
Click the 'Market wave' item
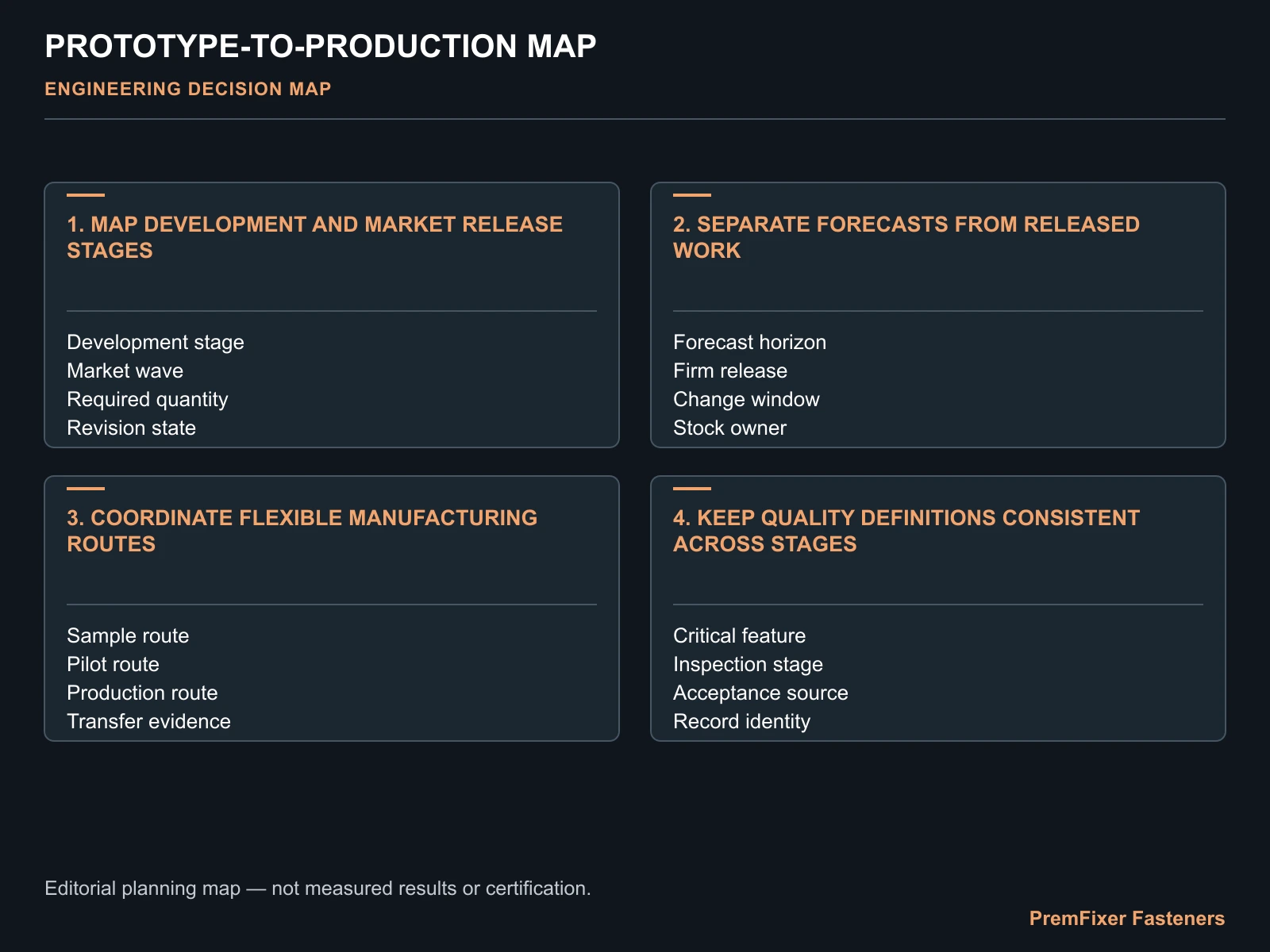coord(125,370)
